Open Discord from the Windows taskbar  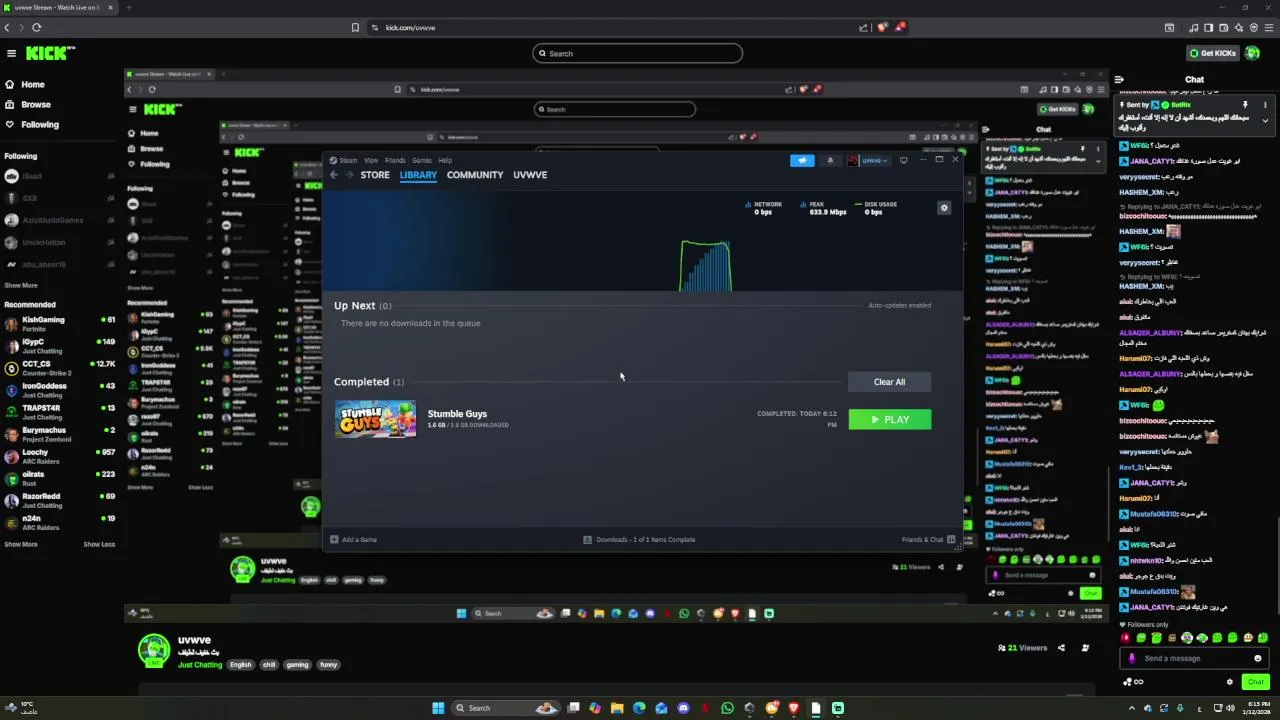pyautogui.click(x=684, y=708)
